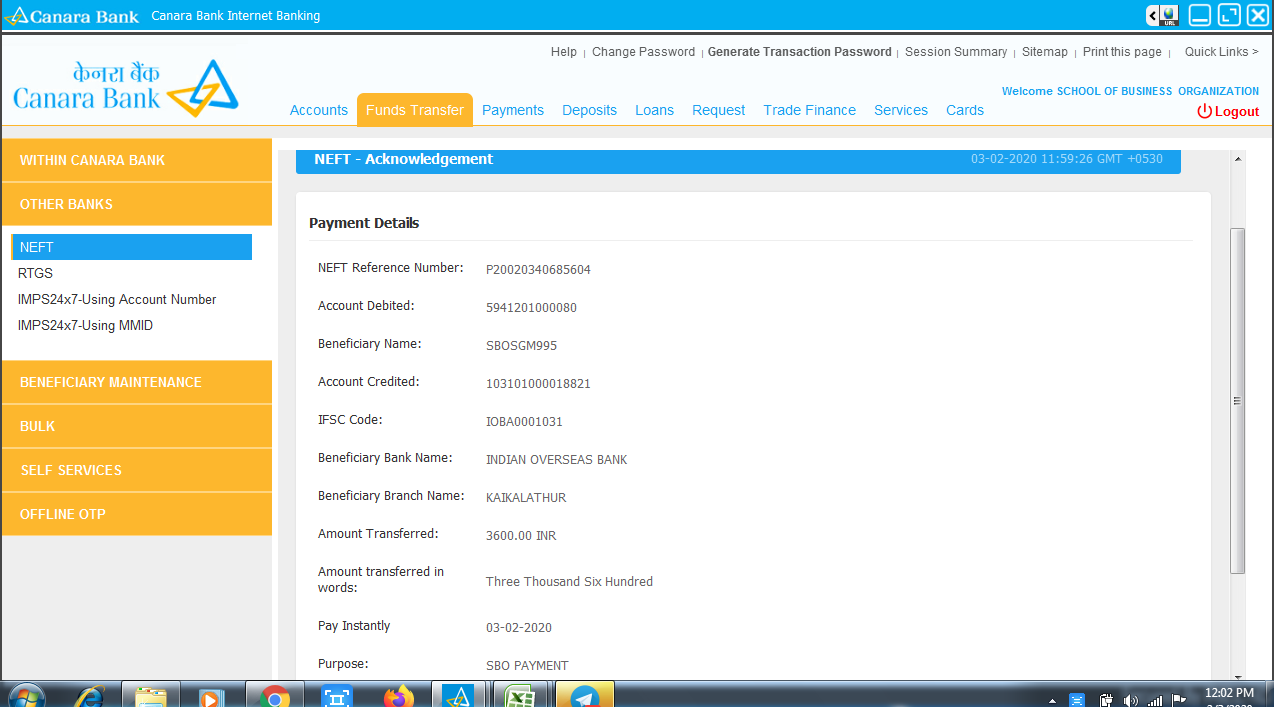Screen dimensions: 1274x707
Task: Open the Cards menu
Action: pos(965,110)
